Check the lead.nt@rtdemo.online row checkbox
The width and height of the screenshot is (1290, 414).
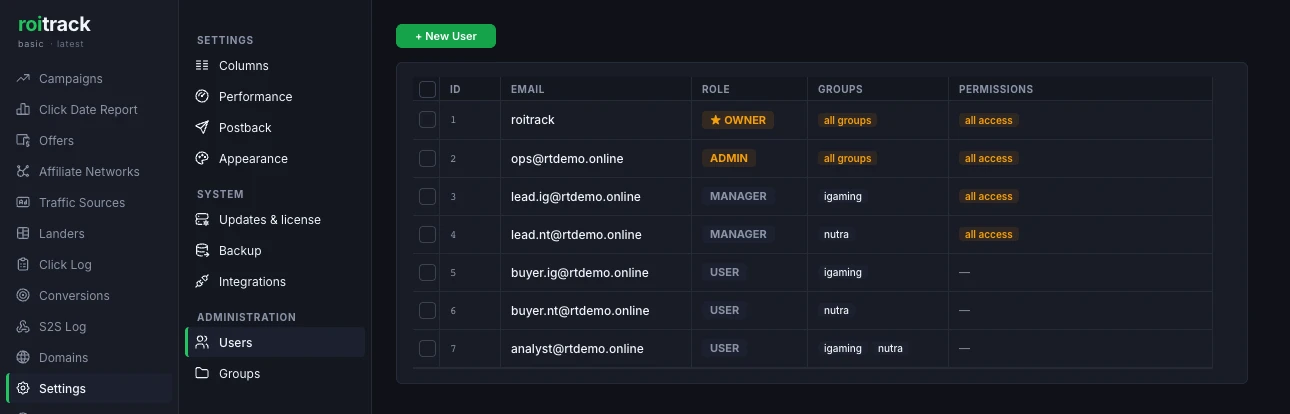click(x=427, y=234)
